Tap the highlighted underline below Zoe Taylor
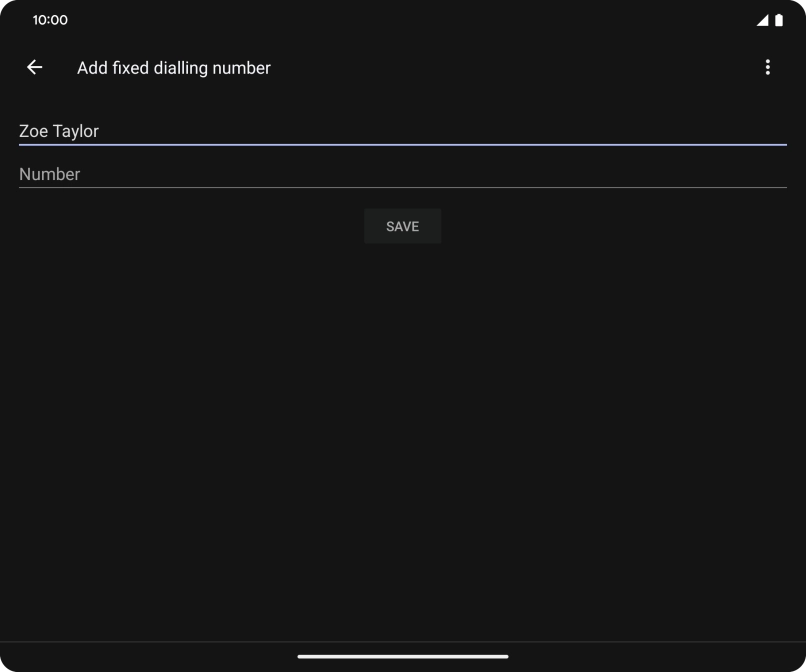 click(402, 145)
